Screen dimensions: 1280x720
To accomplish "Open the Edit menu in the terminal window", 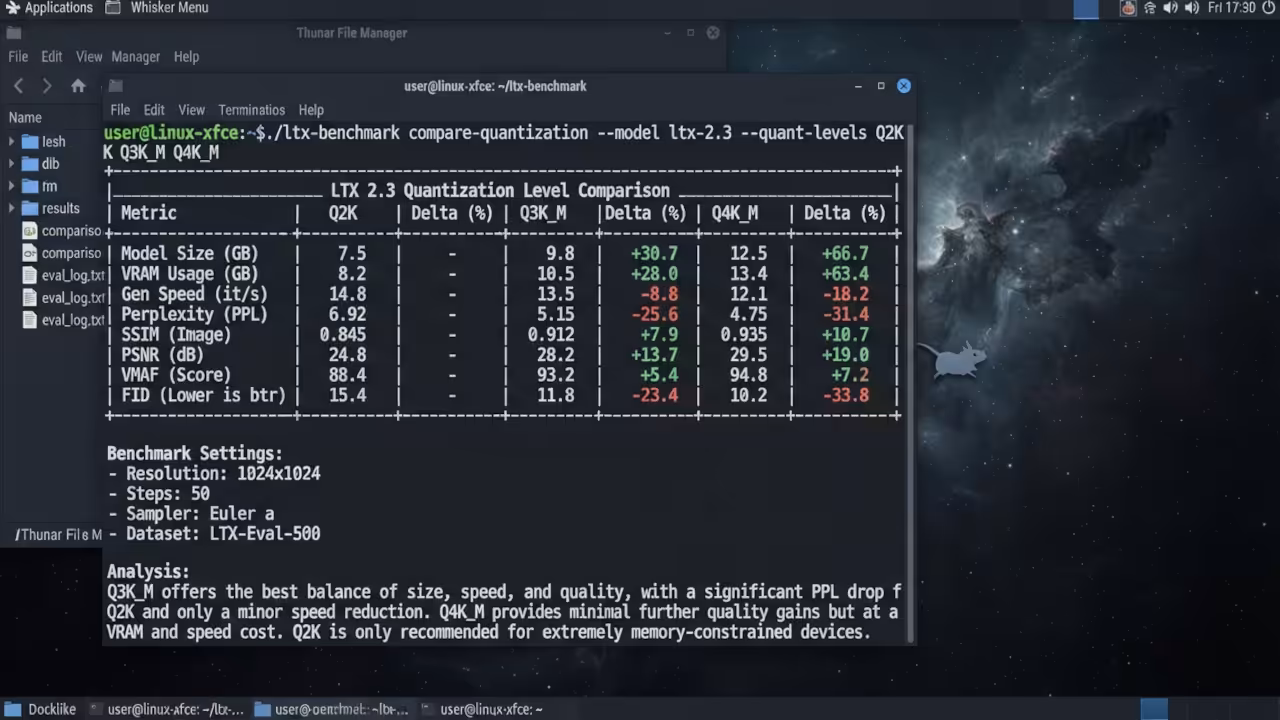I will coord(154,110).
